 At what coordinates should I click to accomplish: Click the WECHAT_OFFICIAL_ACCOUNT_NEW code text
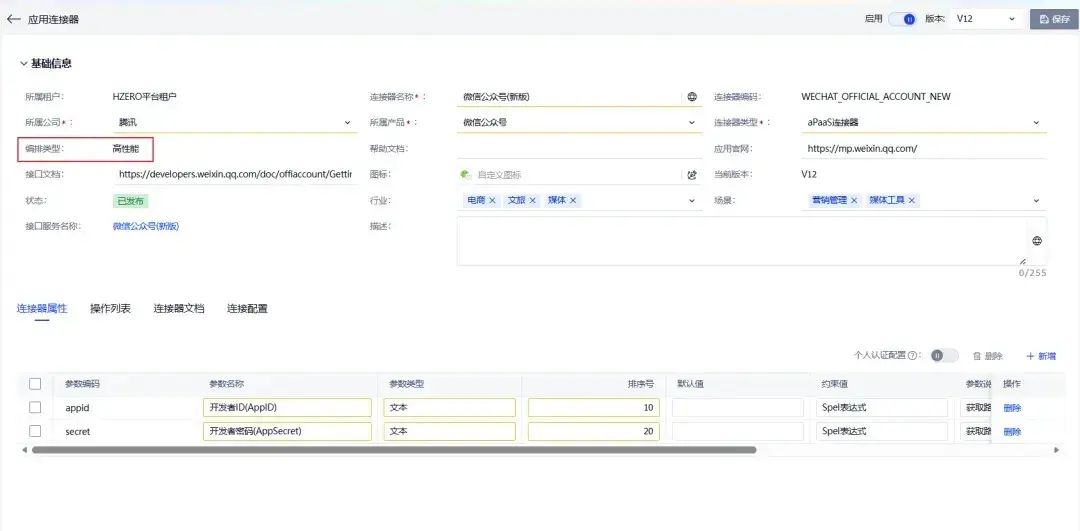click(x=876, y=97)
